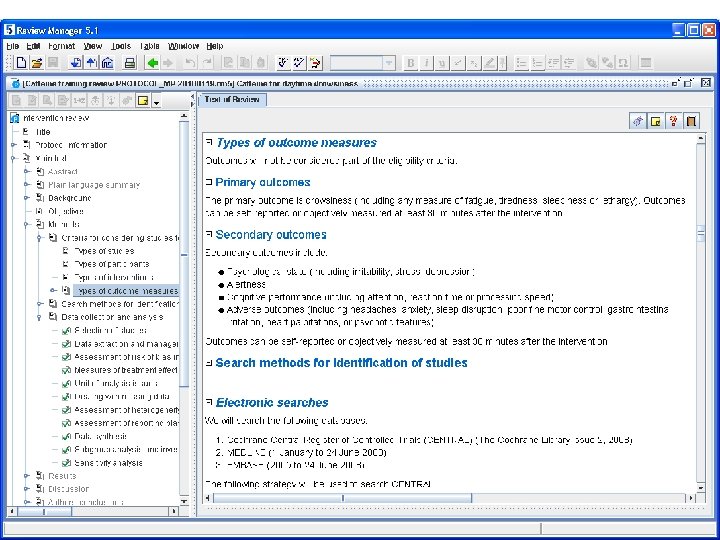Expand the Search methods for identification node
The height and width of the screenshot is (540, 720).
click(40, 304)
